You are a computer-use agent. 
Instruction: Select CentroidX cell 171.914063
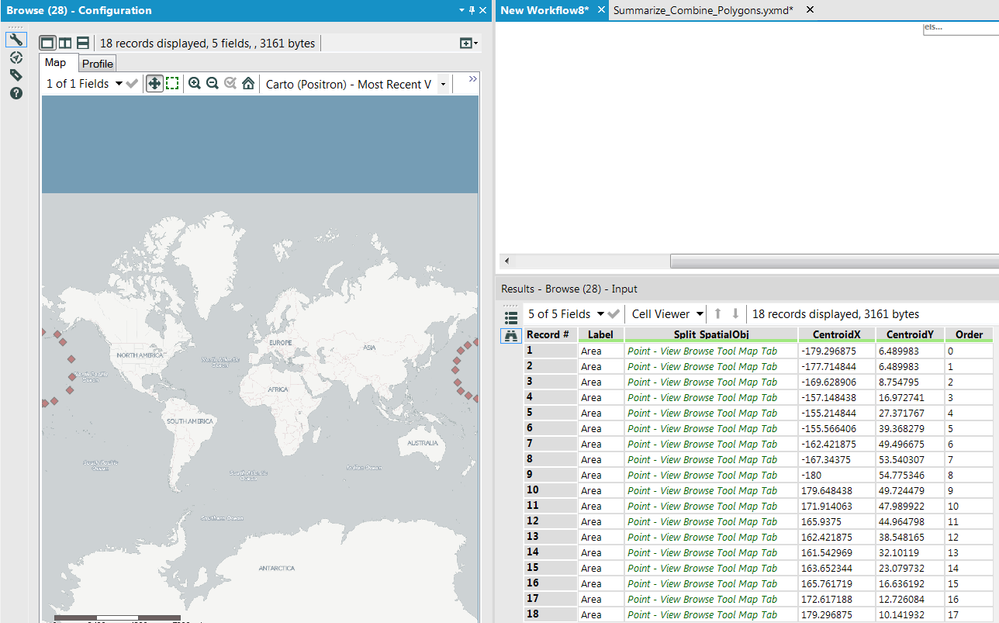(x=837, y=506)
